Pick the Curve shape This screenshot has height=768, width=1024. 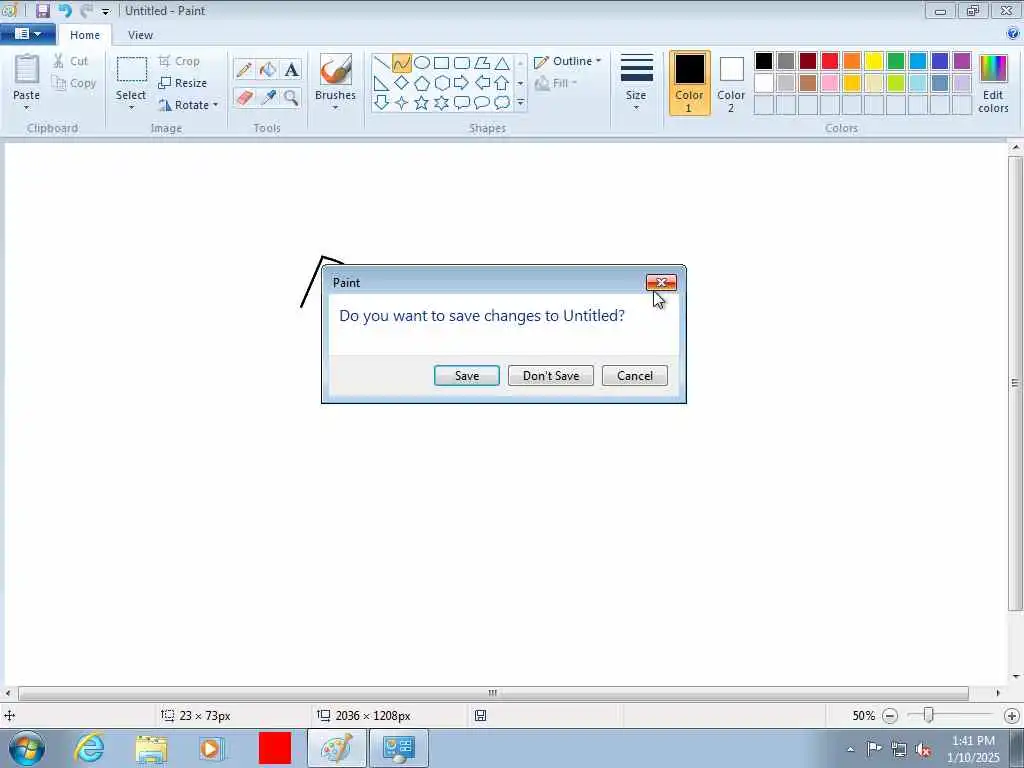click(402, 63)
